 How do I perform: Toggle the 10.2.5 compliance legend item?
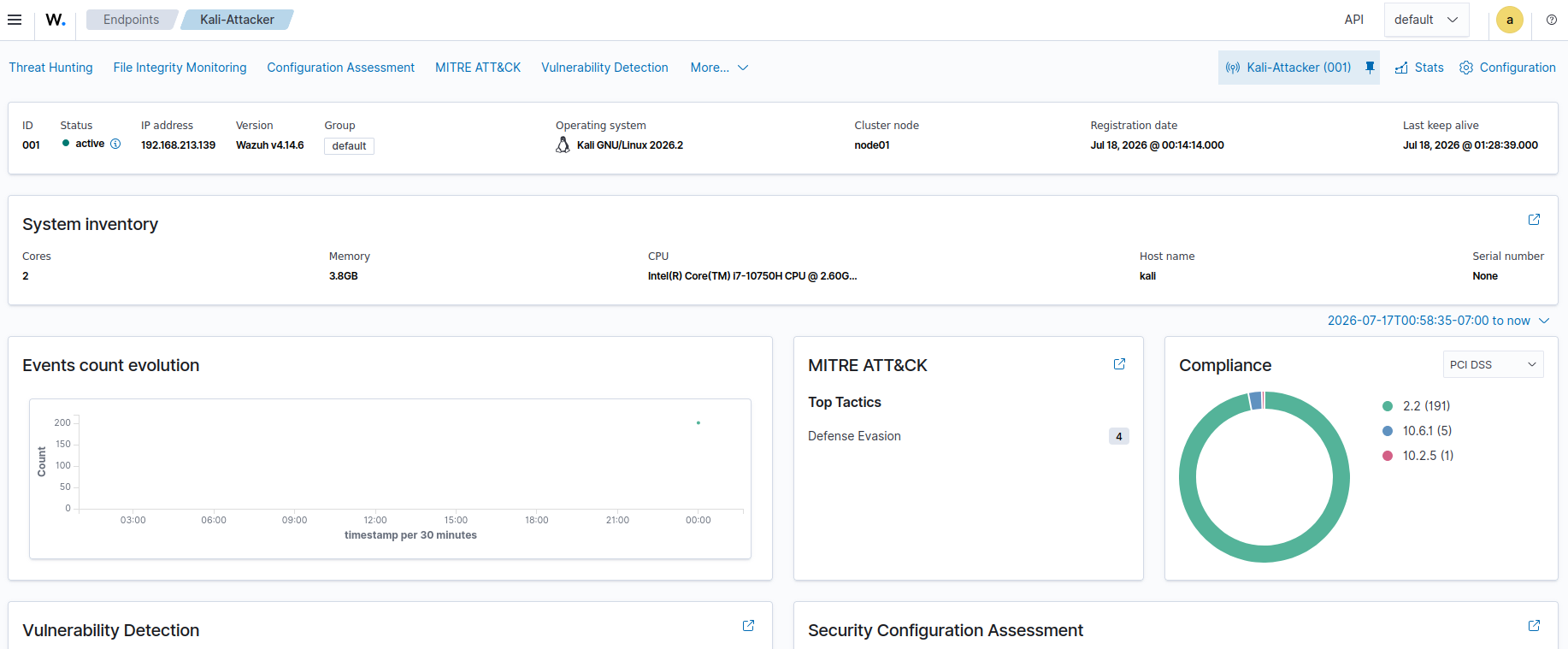[1418, 456]
